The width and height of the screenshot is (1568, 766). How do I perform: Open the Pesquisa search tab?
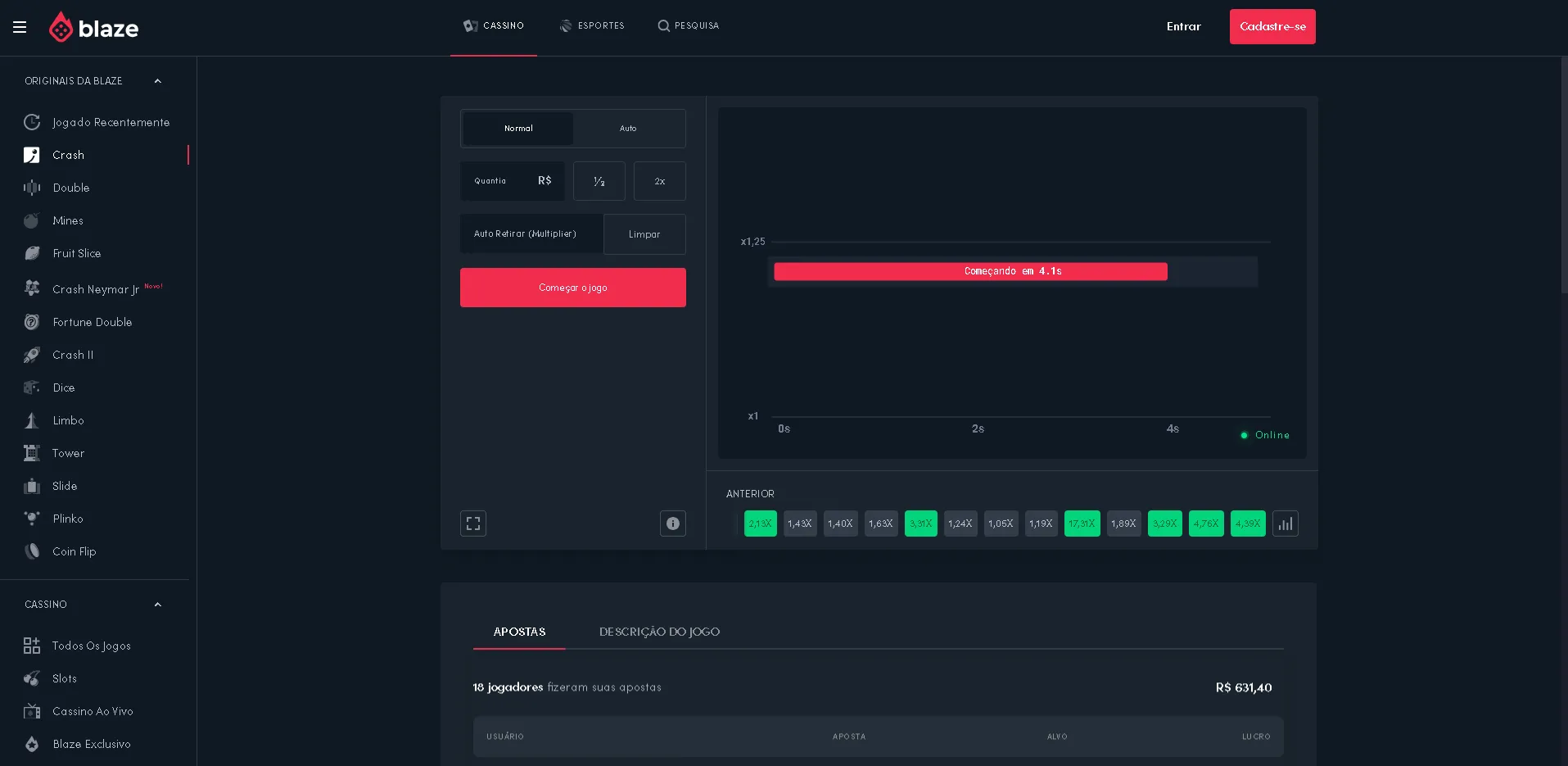pyautogui.click(x=689, y=26)
